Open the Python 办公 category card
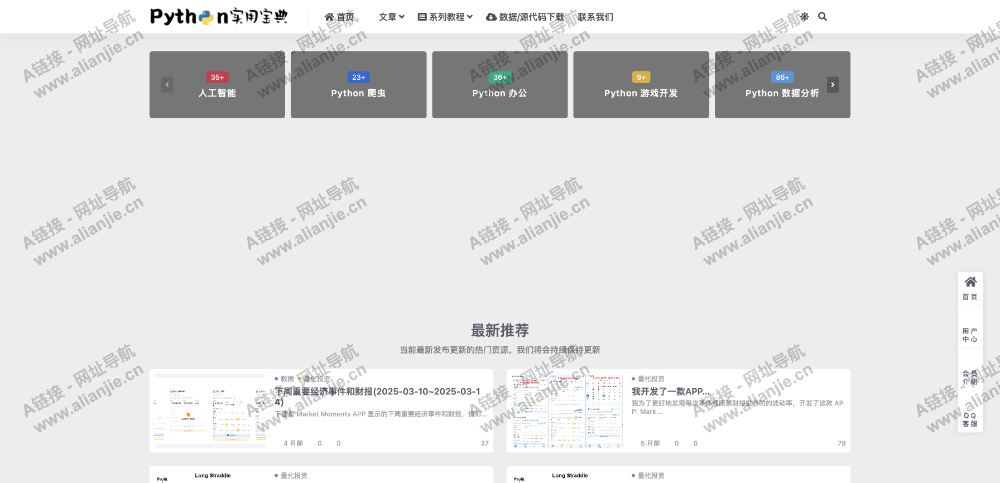1000x483 pixels. click(x=500, y=85)
